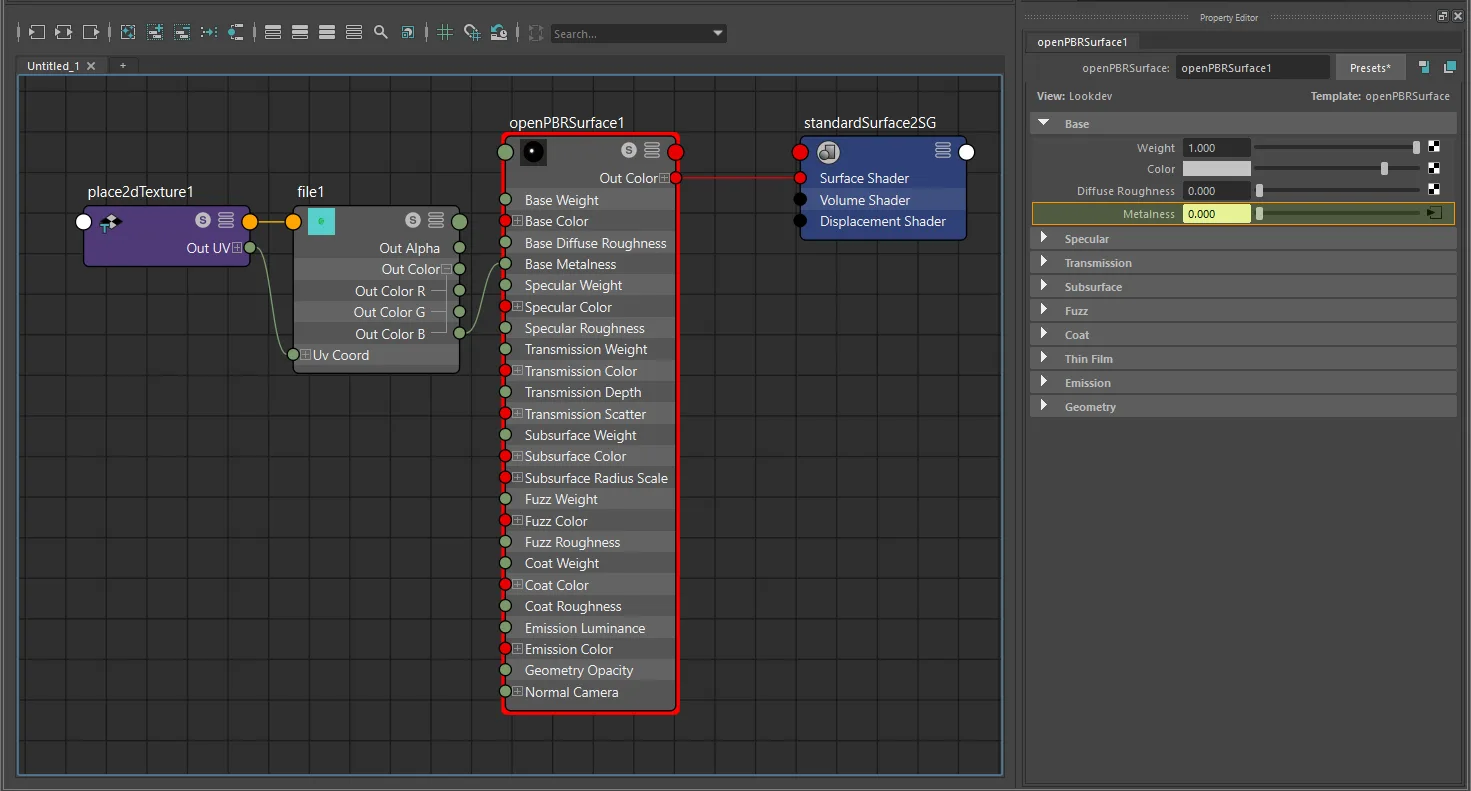
Task: Expand the Geometry section
Action: click(1044, 406)
